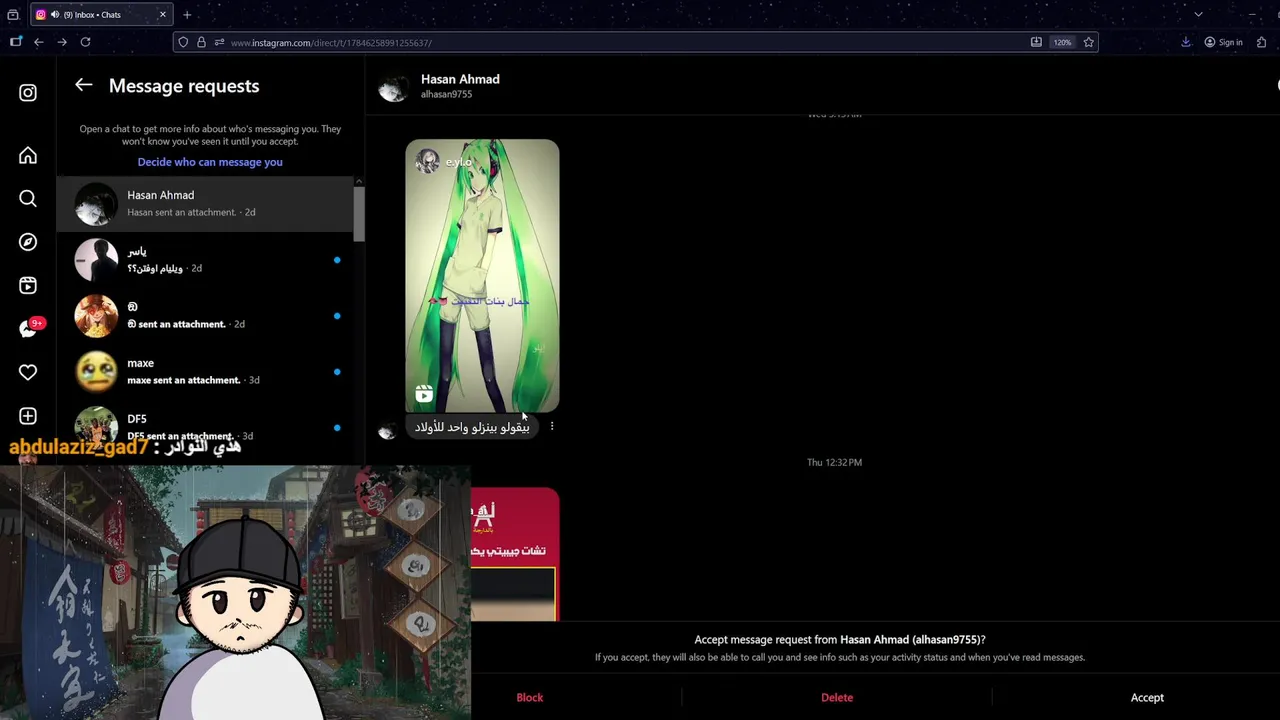Screen dimensions: 1280x720
Task: Open Hasan Ahmad message request row
Action: [x=205, y=204]
